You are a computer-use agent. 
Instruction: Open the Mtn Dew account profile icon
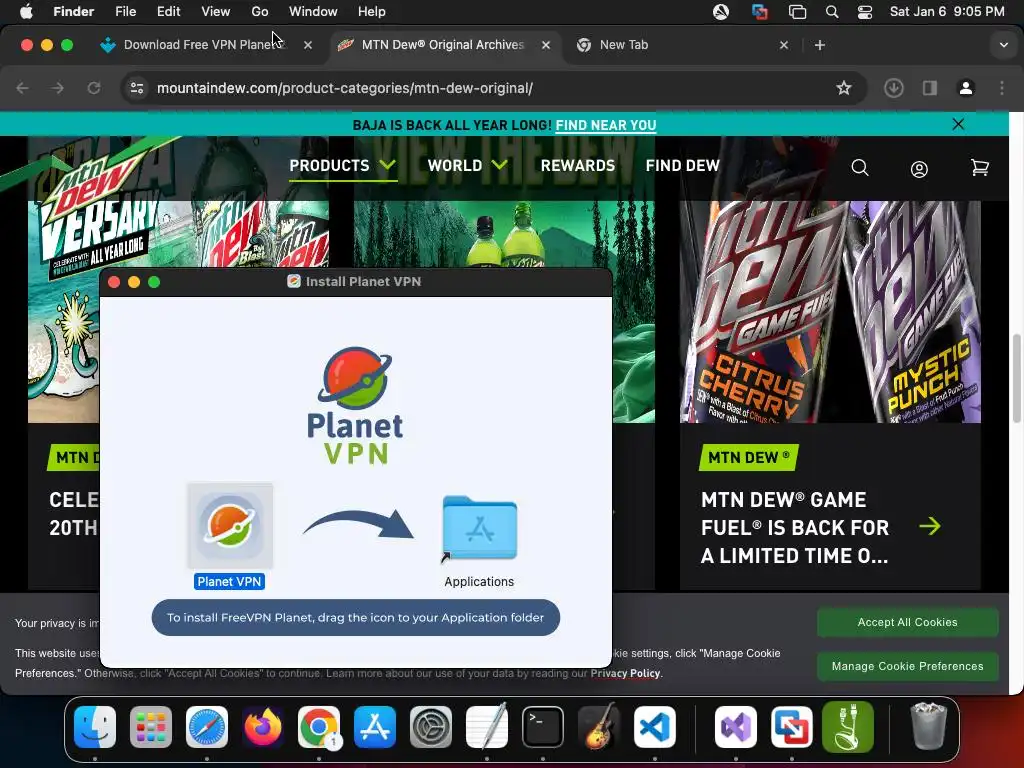click(x=919, y=169)
